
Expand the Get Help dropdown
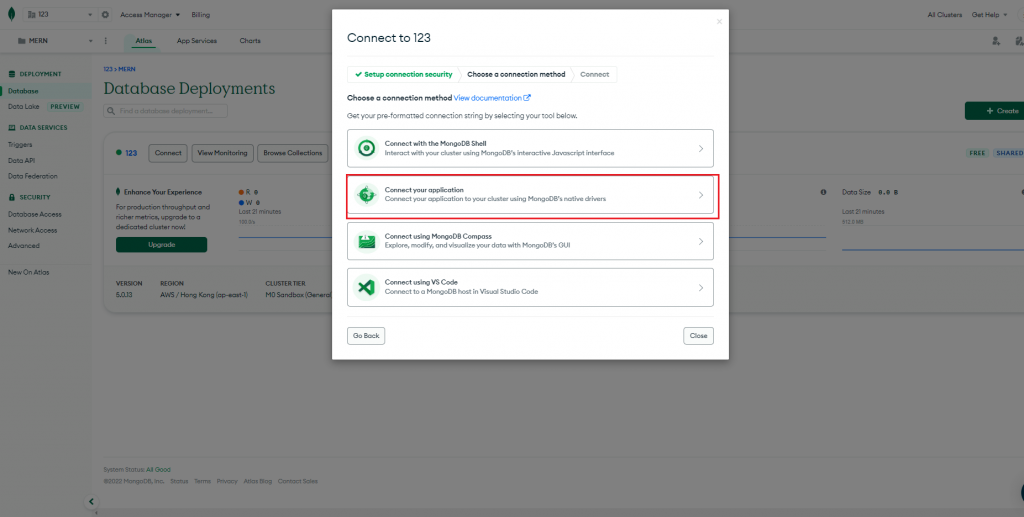[989, 14]
